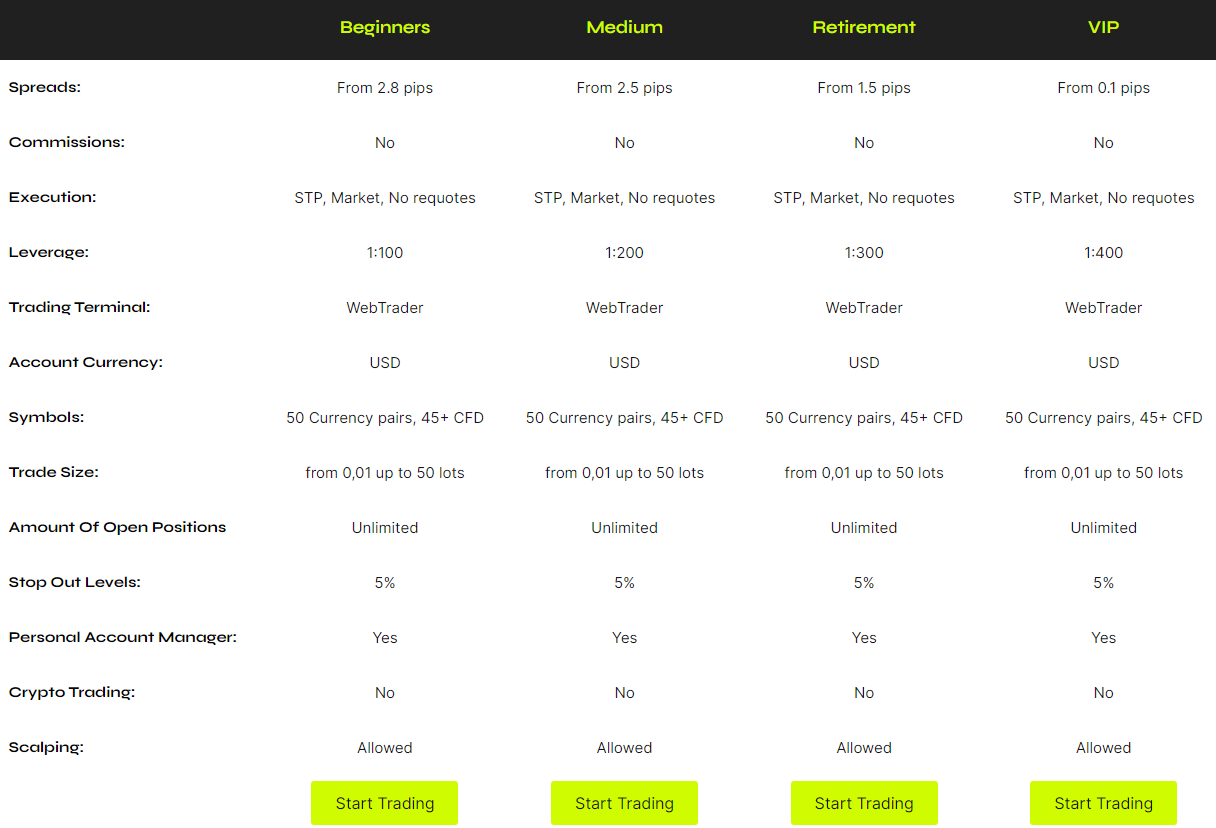Screen dimensions: 1216x828
Task: Click the Medium 1:200 leverage value
Action: [x=625, y=253]
